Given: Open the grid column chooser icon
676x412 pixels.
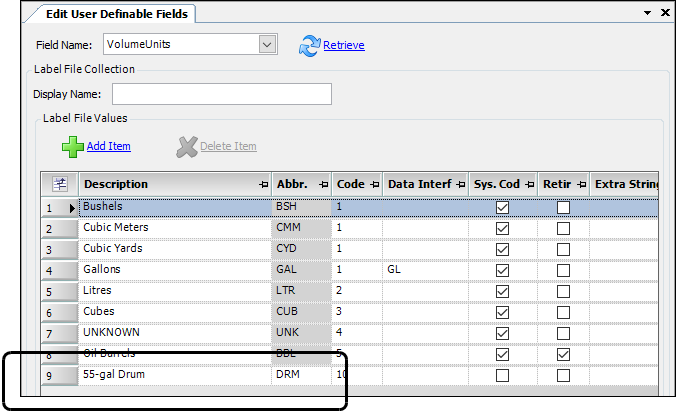Looking at the screenshot, I should [x=59, y=184].
